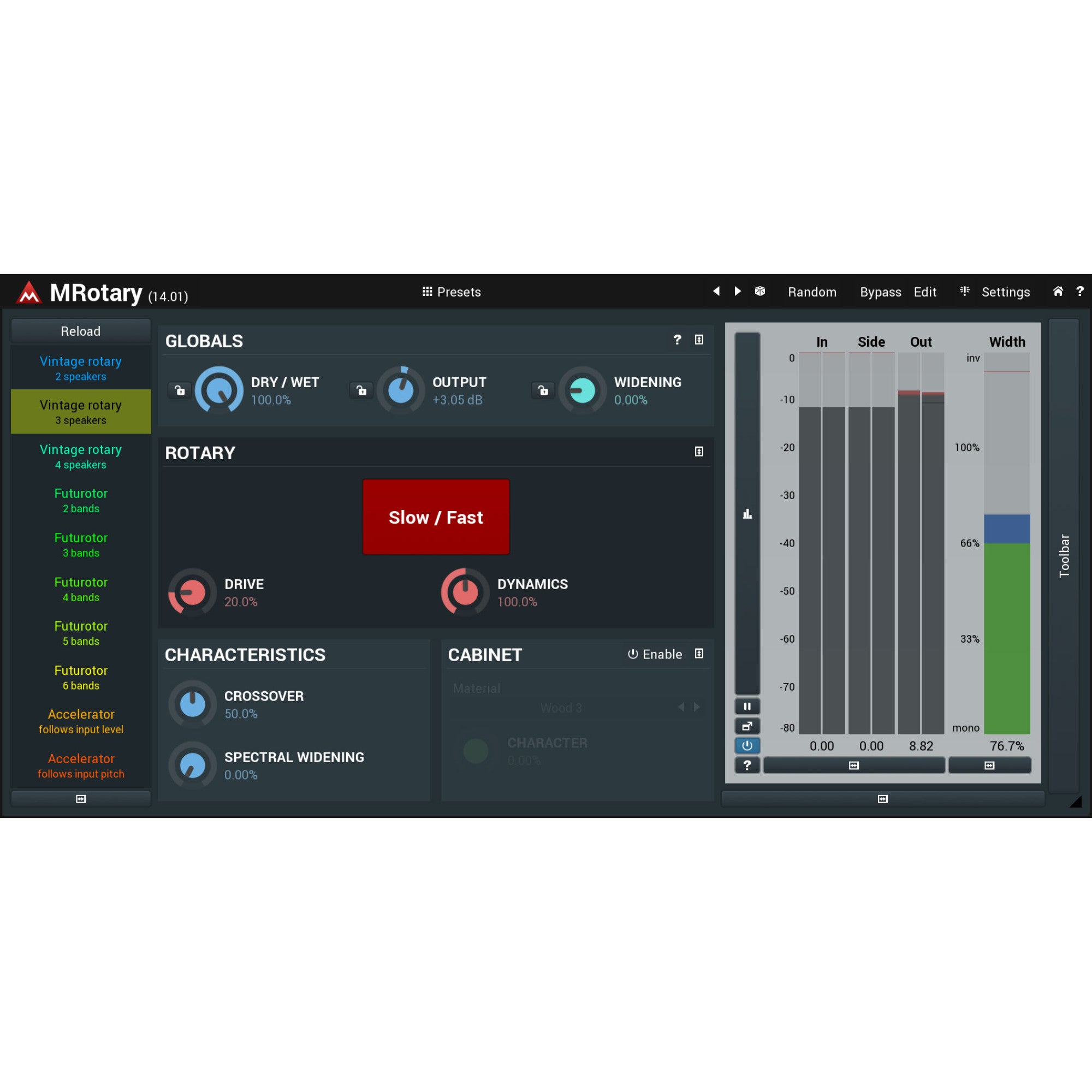Image resolution: width=1092 pixels, height=1092 pixels.
Task: Select Vintage rotary 4 speakers preset
Action: point(81,456)
